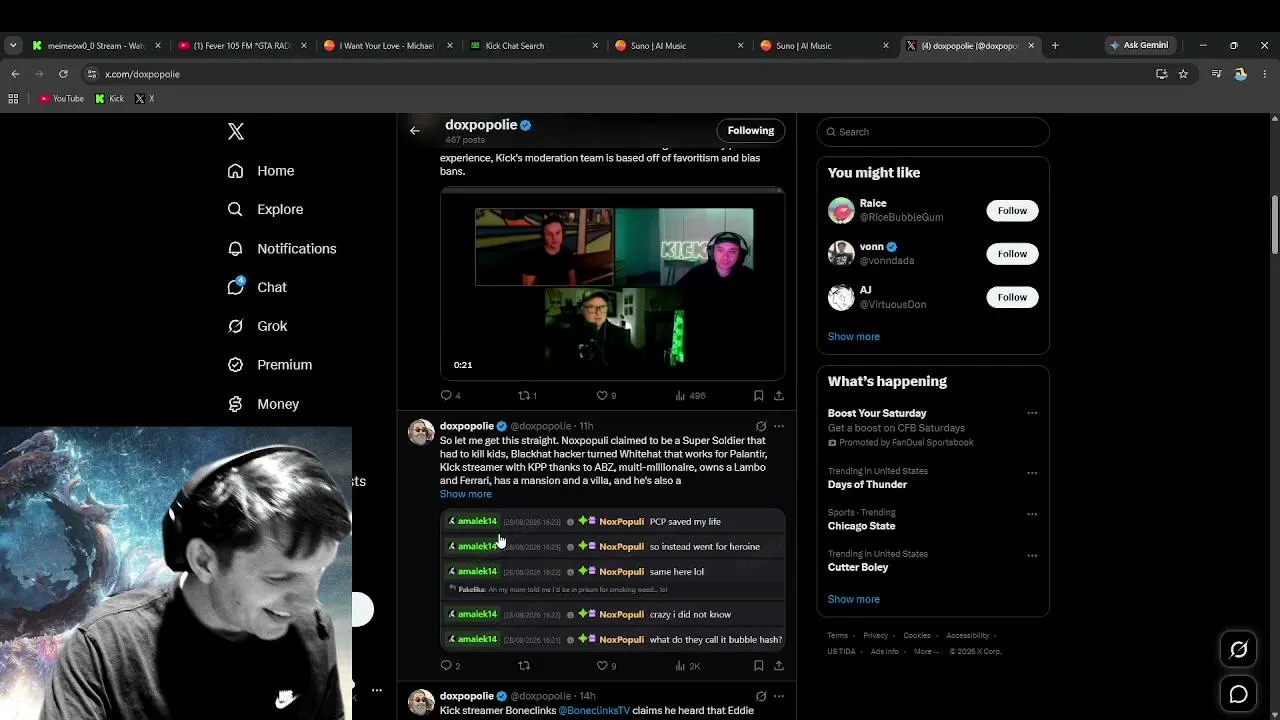Show more trends under What's happening
This screenshot has width=1280, height=720.
(854, 599)
